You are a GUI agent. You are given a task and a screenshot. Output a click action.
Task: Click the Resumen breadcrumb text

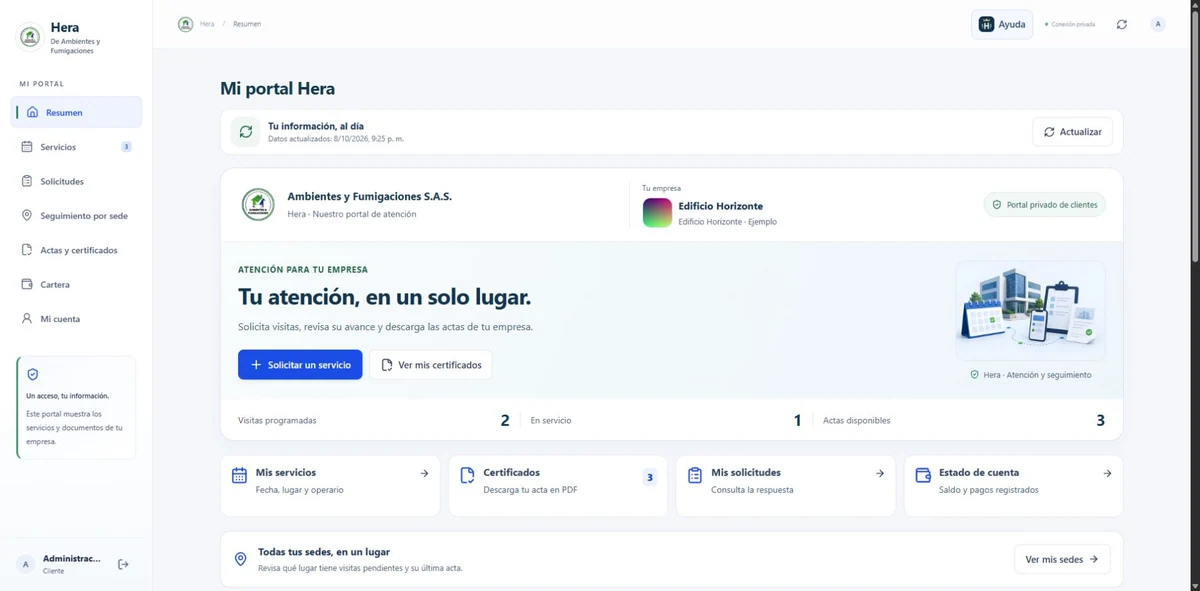pyautogui.click(x=247, y=24)
